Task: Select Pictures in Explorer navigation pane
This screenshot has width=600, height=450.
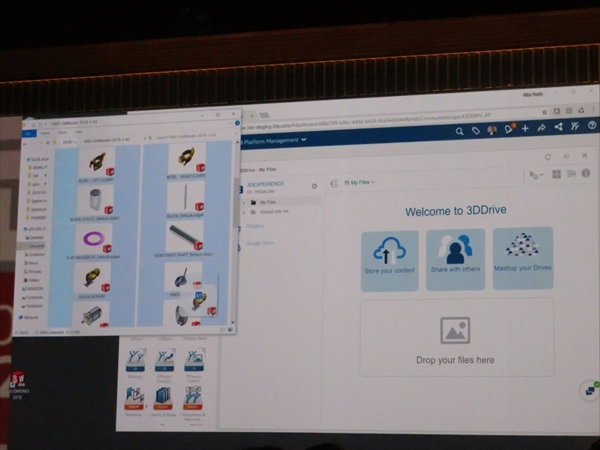Action: [x=33, y=271]
